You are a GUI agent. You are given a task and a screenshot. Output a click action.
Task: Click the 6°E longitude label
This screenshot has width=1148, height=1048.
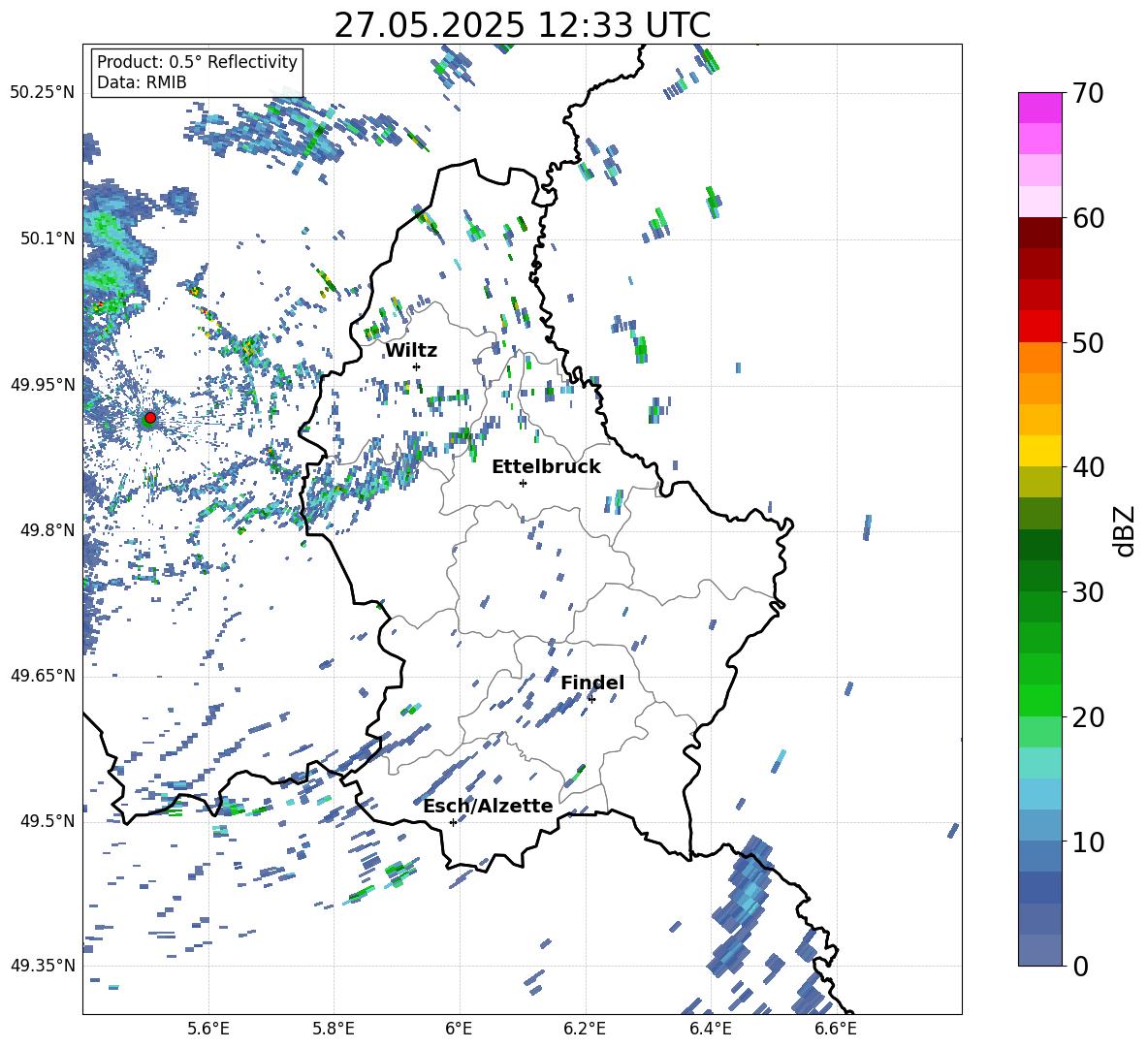(x=459, y=1029)
